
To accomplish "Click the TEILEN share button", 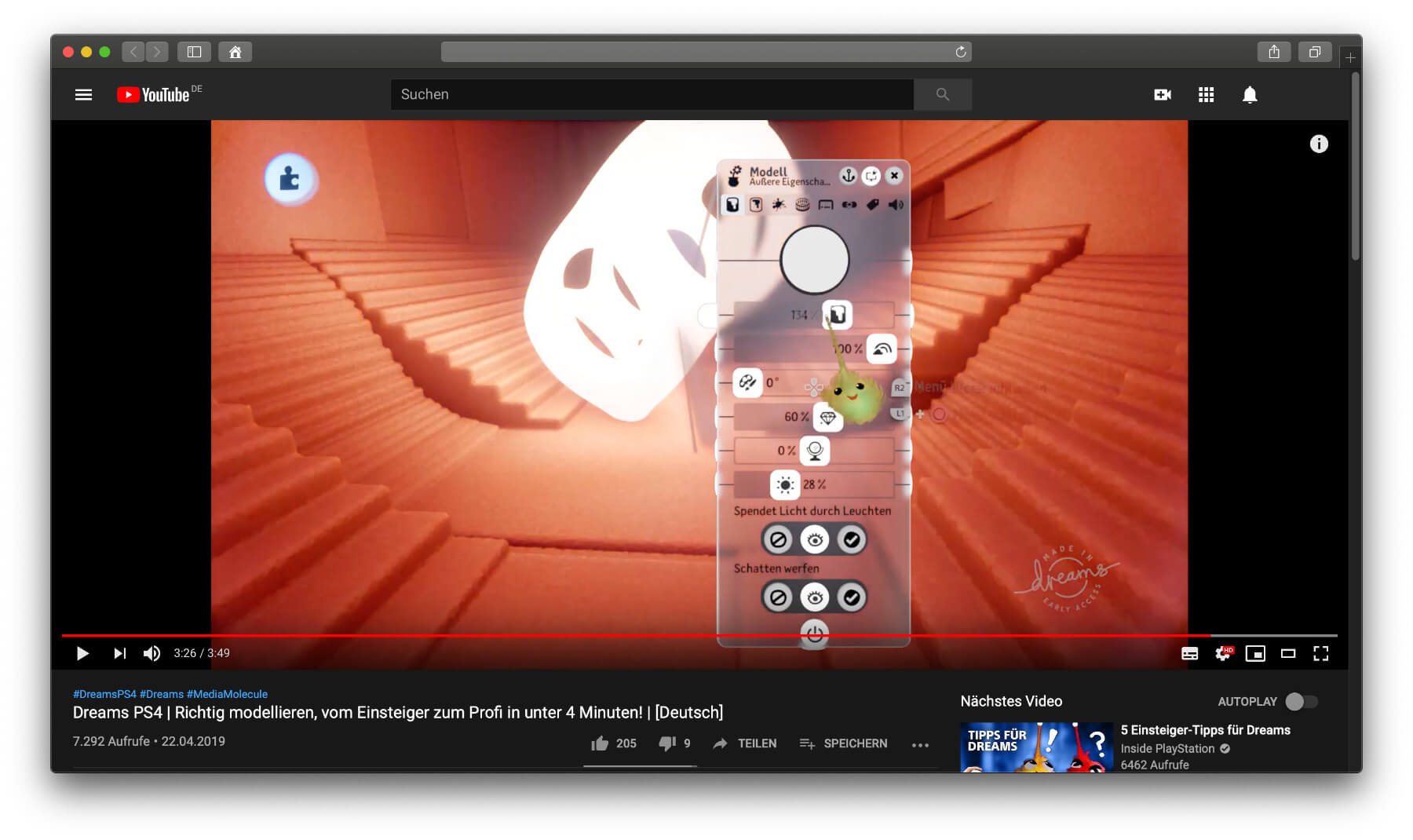I will tap(744, 743).
